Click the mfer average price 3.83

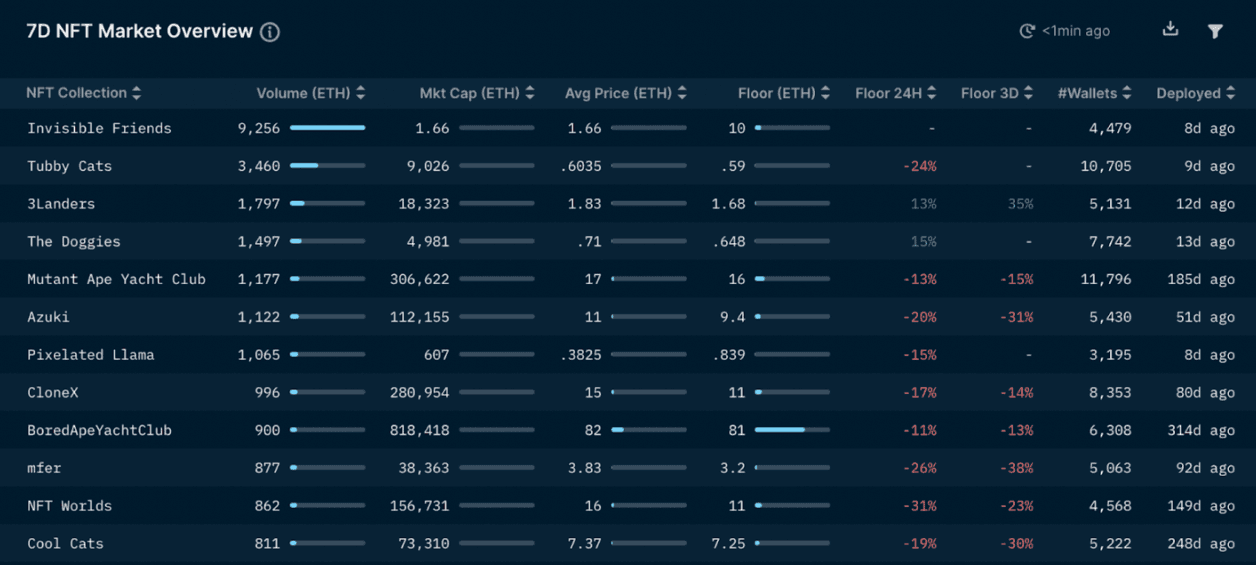coord(584,468)
